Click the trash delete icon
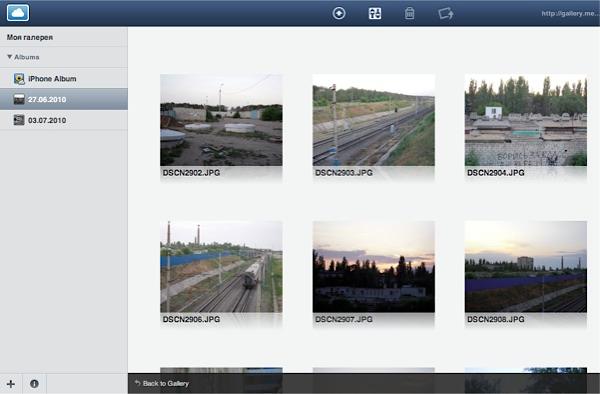 [x=409, y=13]
